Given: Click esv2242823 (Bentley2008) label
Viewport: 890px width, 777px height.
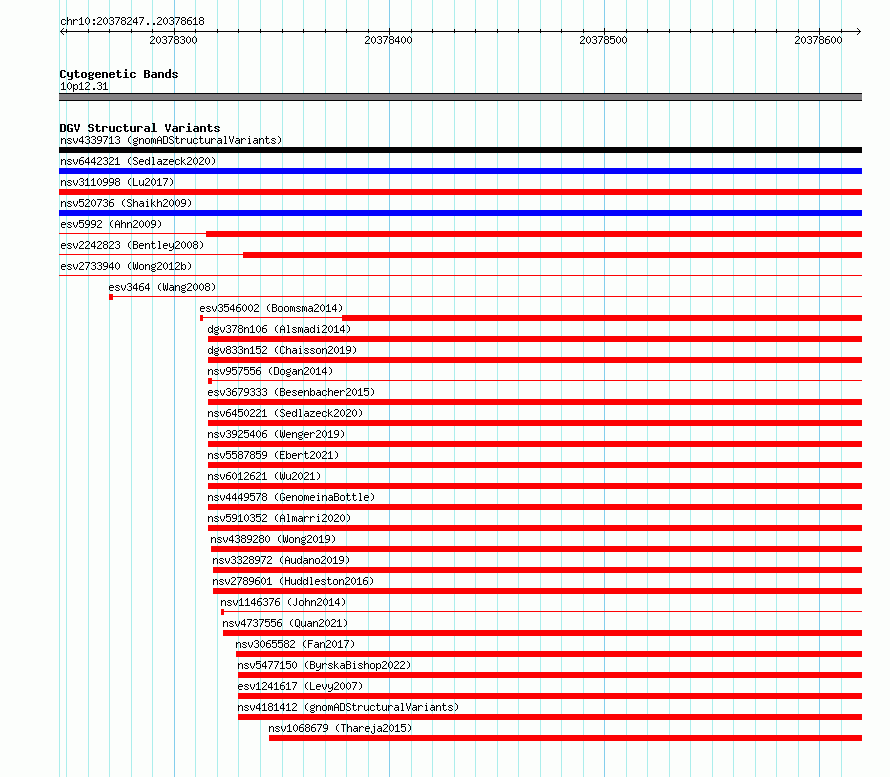Looking at the screenshot, I should tap(132, 245).
